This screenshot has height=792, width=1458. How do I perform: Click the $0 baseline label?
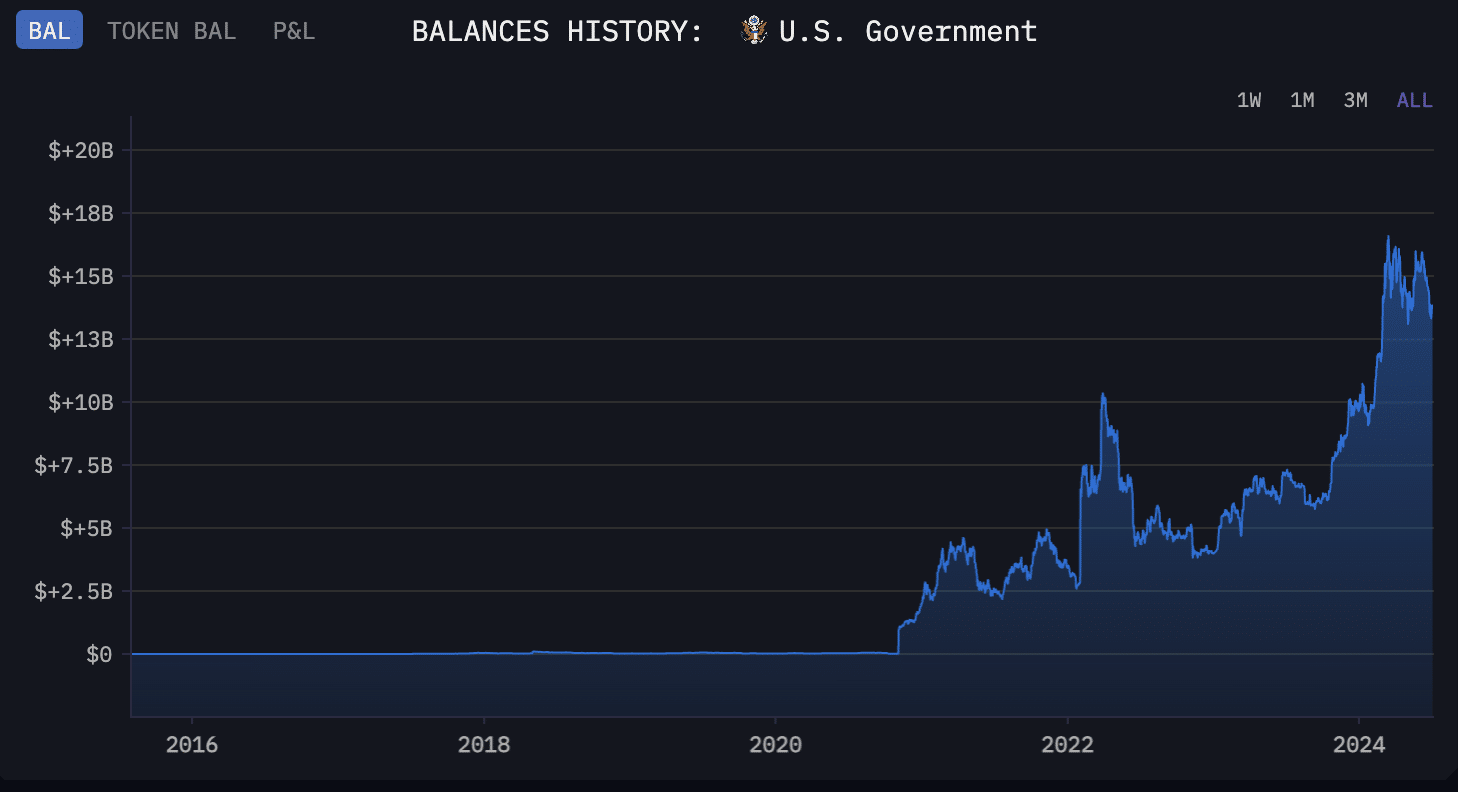[98, 655]
